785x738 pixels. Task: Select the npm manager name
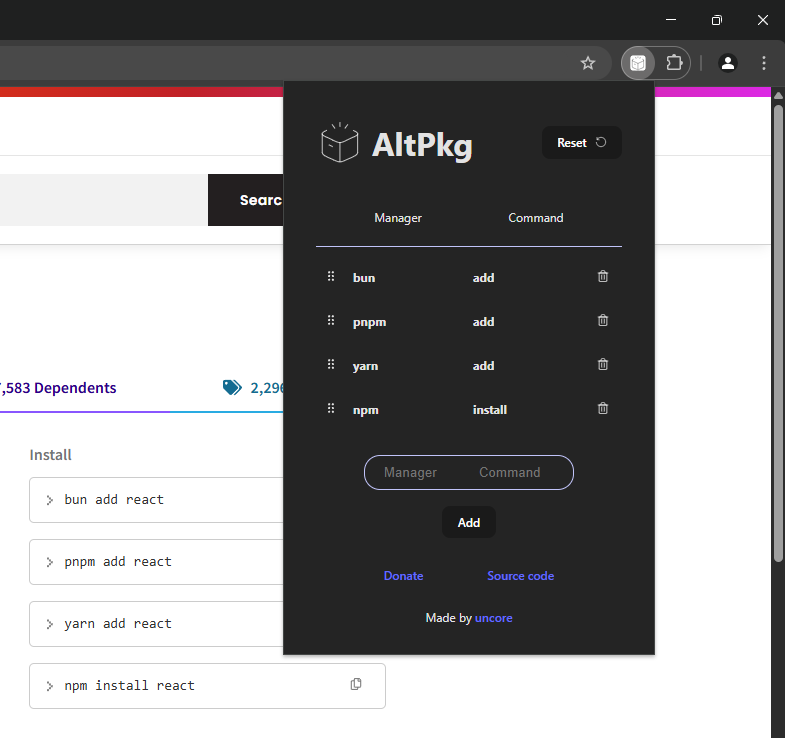tap(366, 410)
